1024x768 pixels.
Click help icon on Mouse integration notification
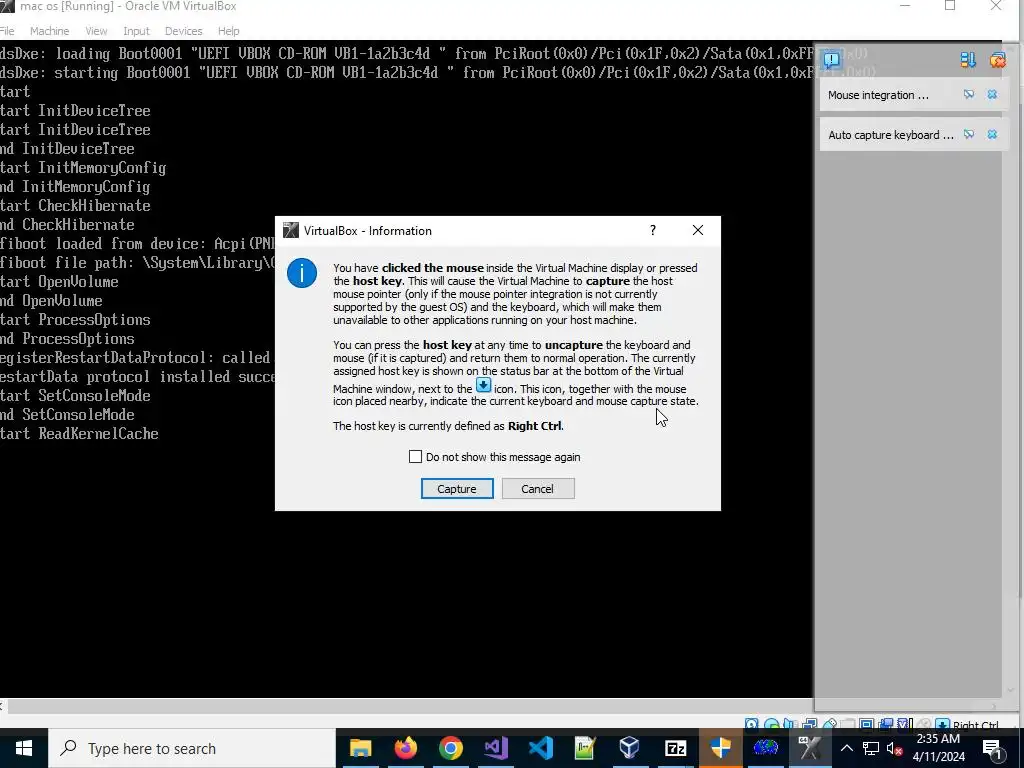pyautogui.click(x=969, y=95)
